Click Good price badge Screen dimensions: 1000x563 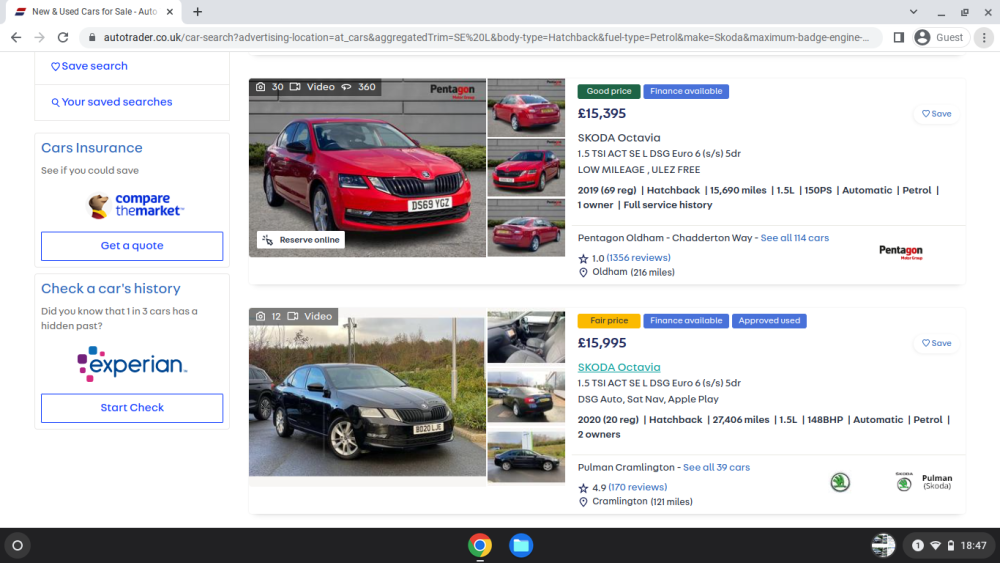608,91
